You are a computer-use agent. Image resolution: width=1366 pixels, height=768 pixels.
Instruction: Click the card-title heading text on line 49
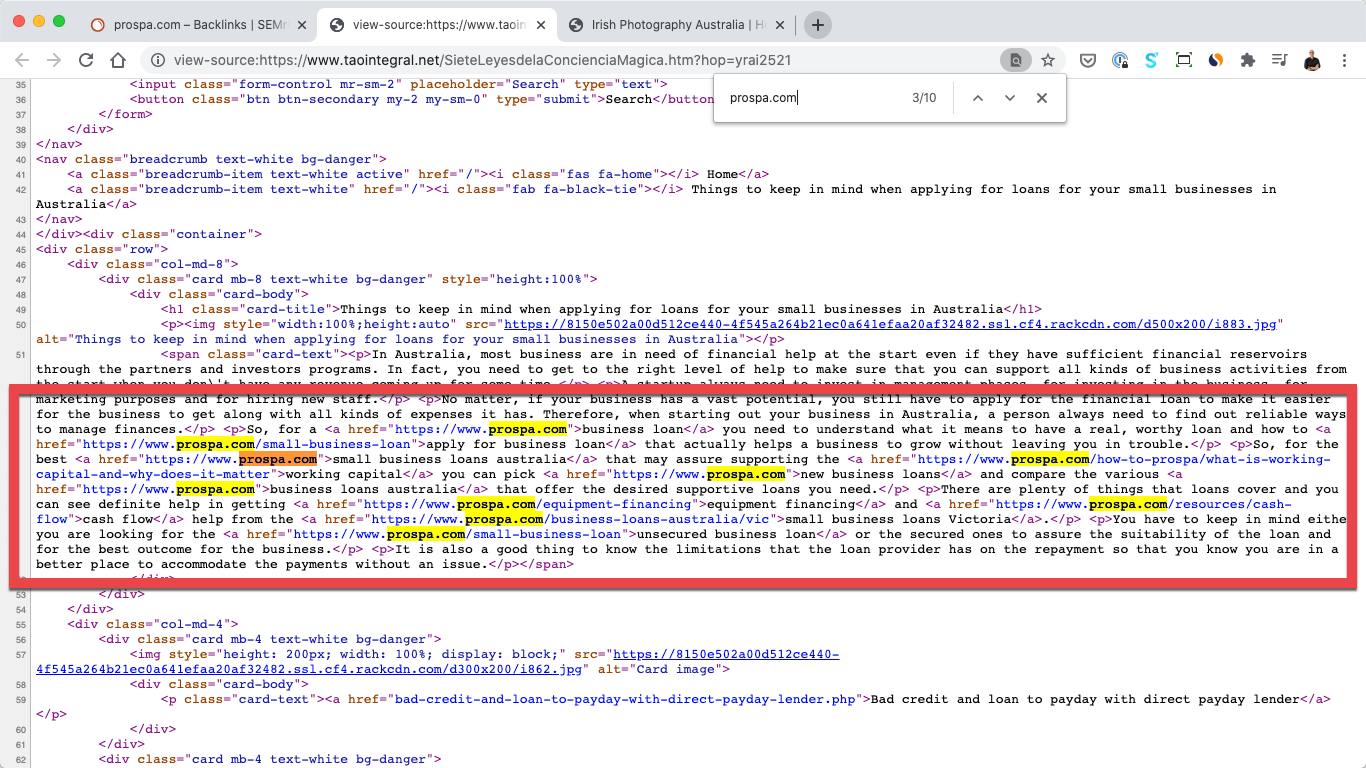tap(671, 309)
